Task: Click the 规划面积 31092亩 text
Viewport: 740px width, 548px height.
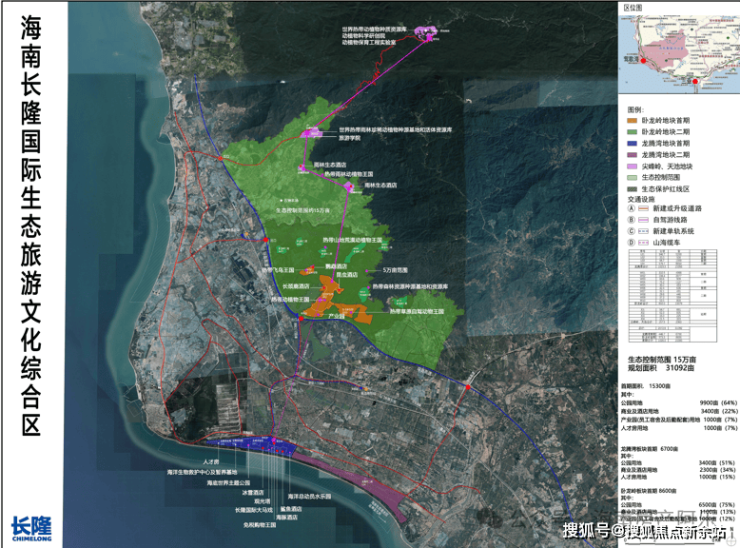Action: pos(660,368)
